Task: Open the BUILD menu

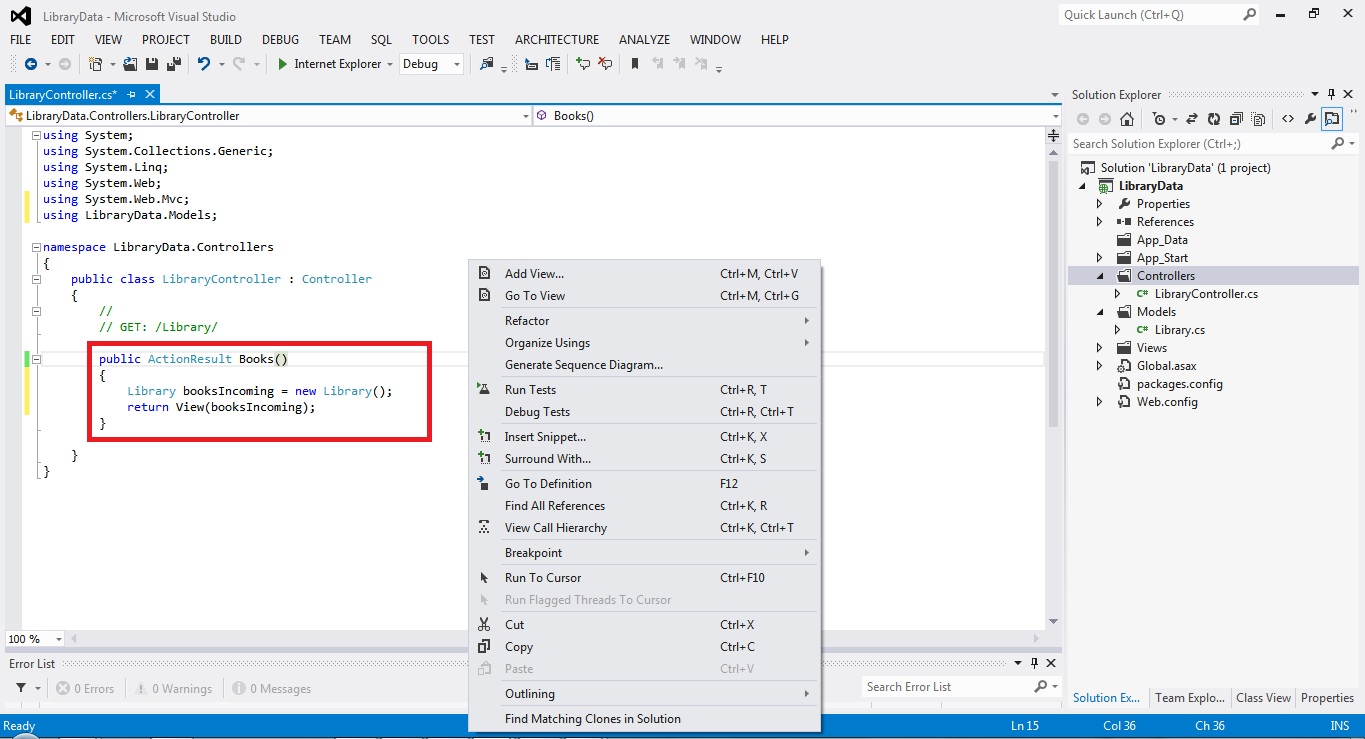Action: click(226, 40)
